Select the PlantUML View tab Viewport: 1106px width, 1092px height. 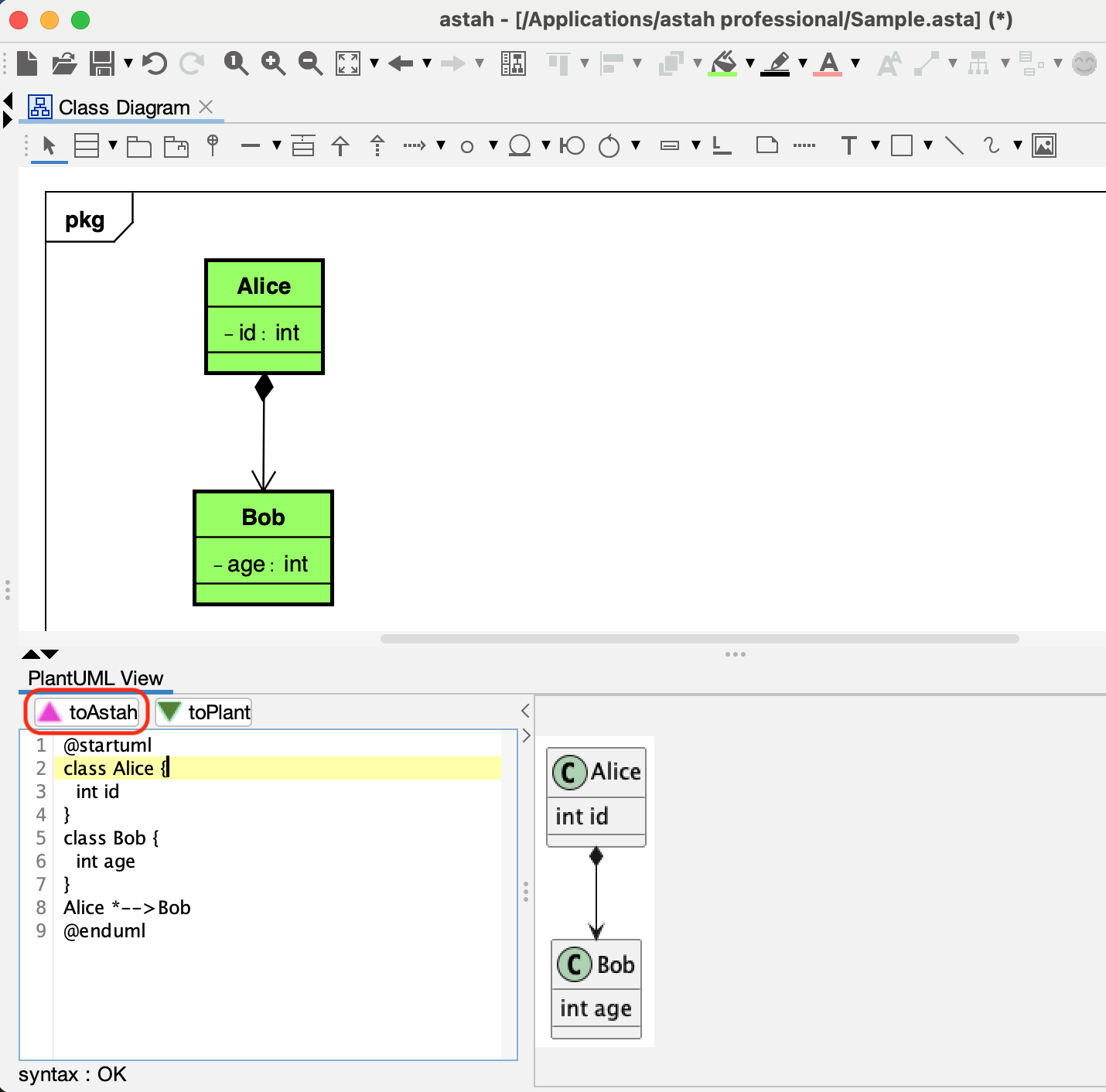coord(96,678)
